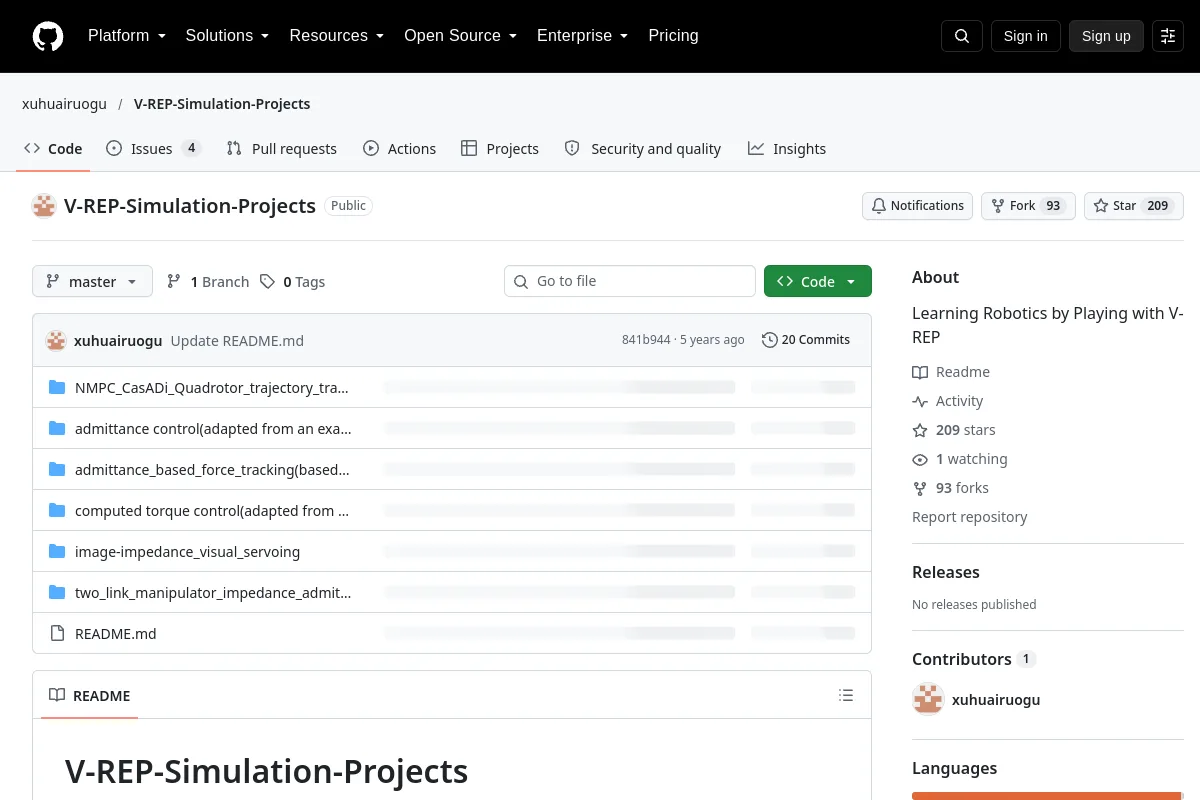Click the eye icon beside 1 watching

pyautogui.click(x=920, y=460)
